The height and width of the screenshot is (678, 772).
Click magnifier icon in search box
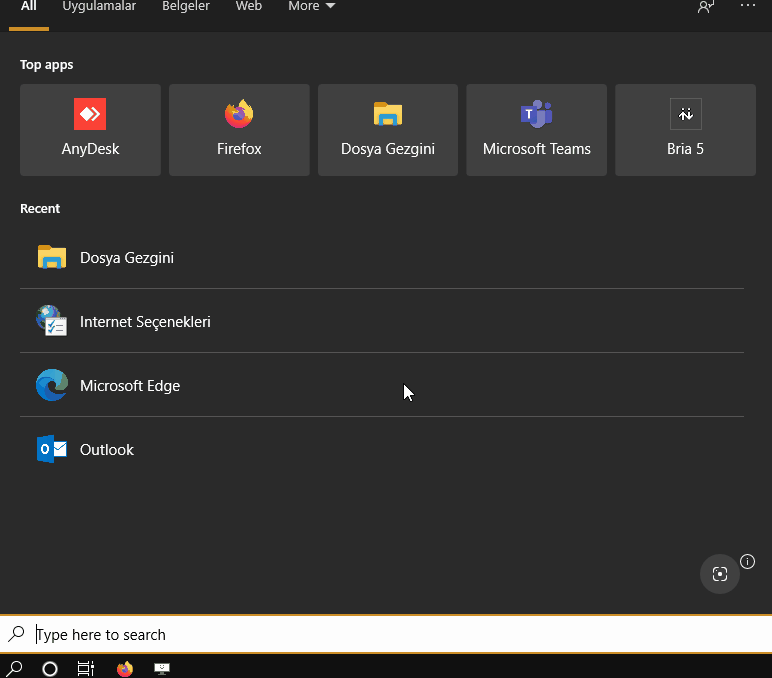coord(16,634)
